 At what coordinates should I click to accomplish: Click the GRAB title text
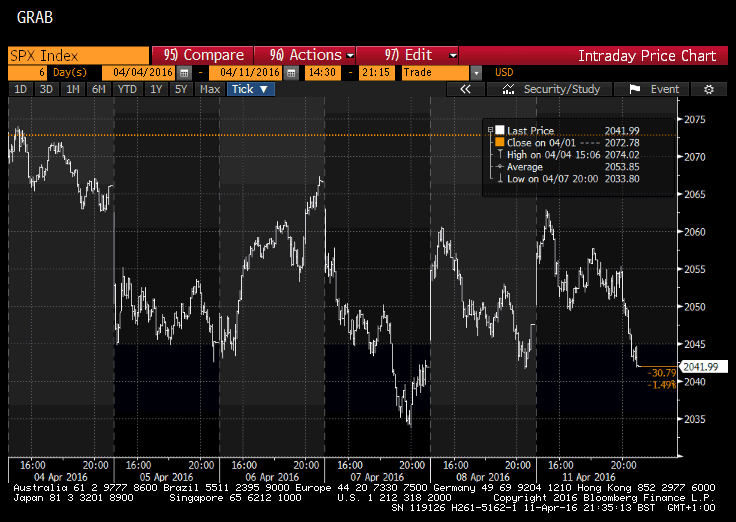tap(35, 17)
